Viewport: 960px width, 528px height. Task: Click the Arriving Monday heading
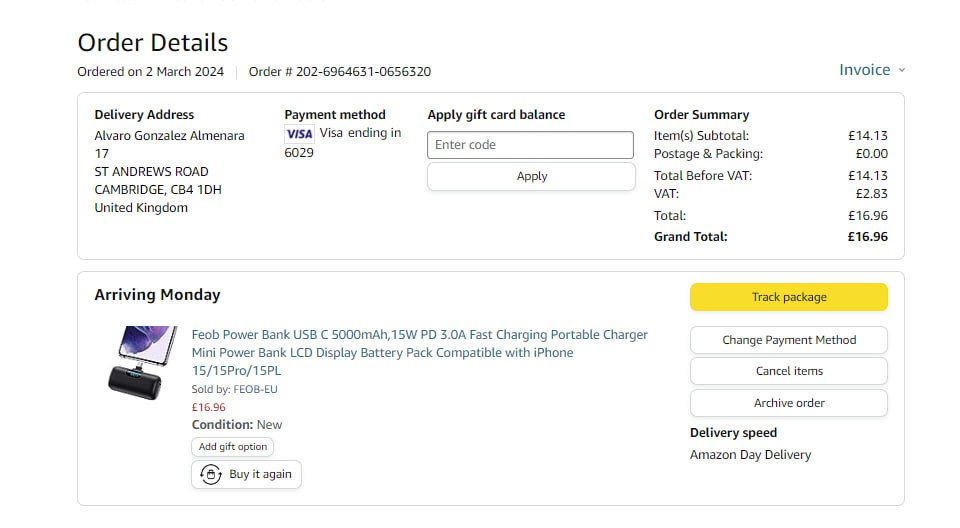157,295
